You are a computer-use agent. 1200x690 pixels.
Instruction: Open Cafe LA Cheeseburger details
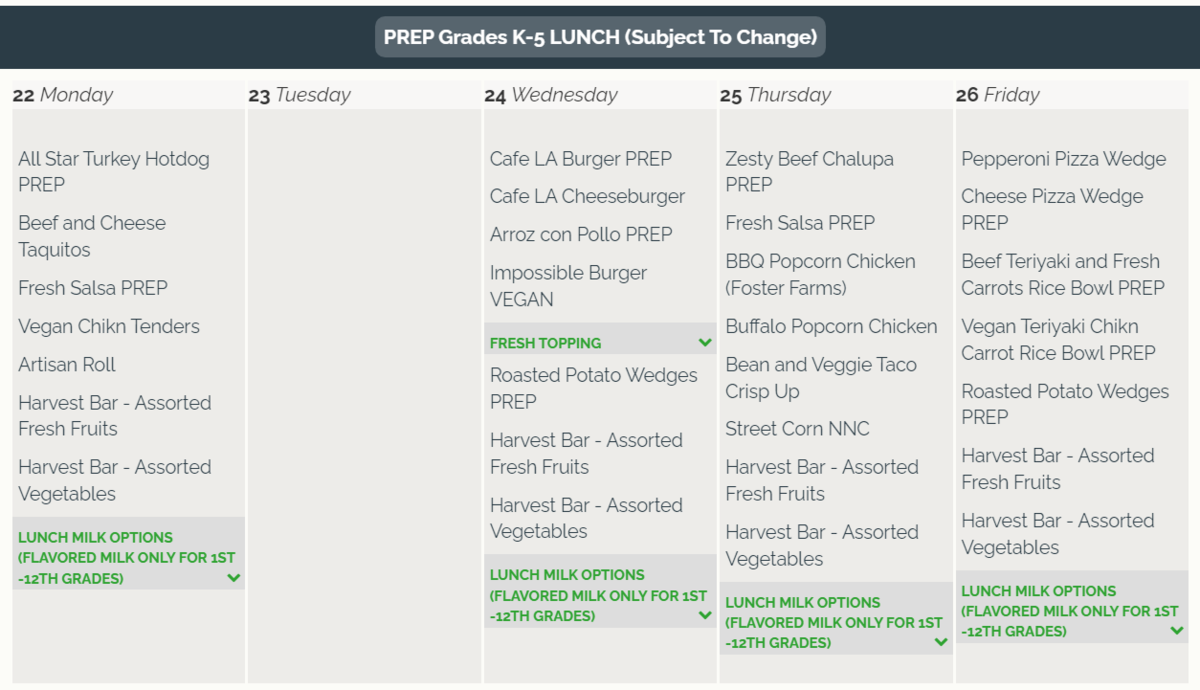point(587,197)
